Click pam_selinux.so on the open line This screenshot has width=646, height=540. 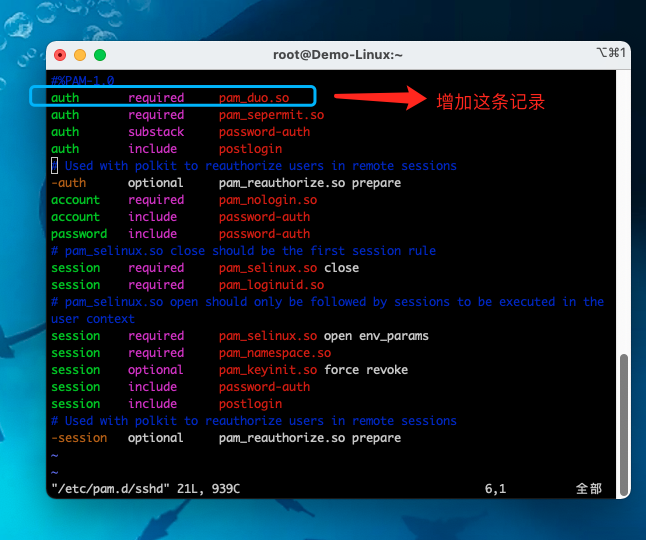(268, 336)
